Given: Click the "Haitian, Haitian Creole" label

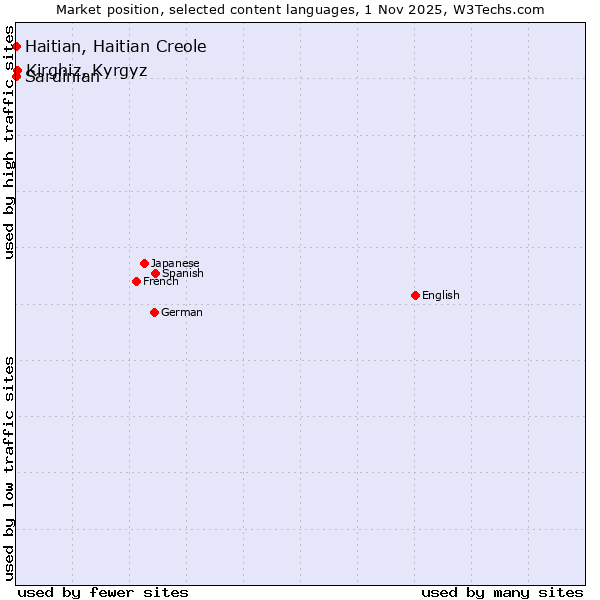Looking at the screenshot, I should (x=116, y=47).
